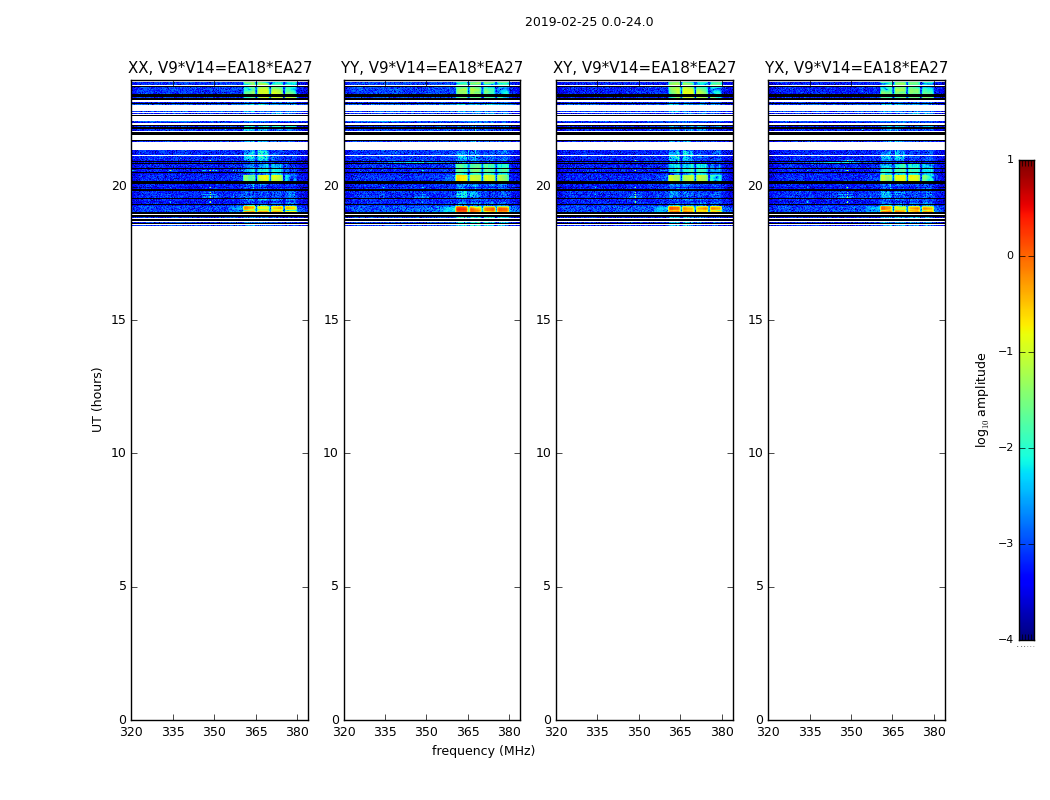Pick the dark blue bottom of colorbar

tap(1026, 630)
